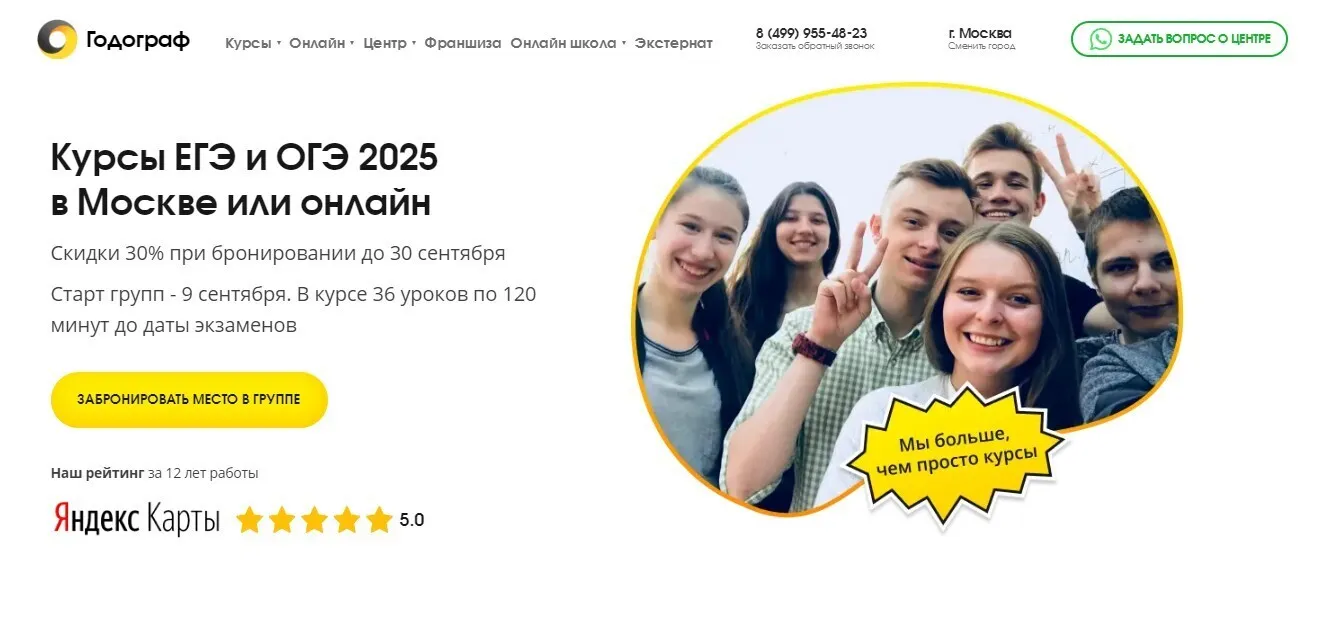Viewport: 1341px width, 622px height.
Task: Click the starburst badge 'Мы больше, чем просто курсы'
Action: (x=955, y=455)
